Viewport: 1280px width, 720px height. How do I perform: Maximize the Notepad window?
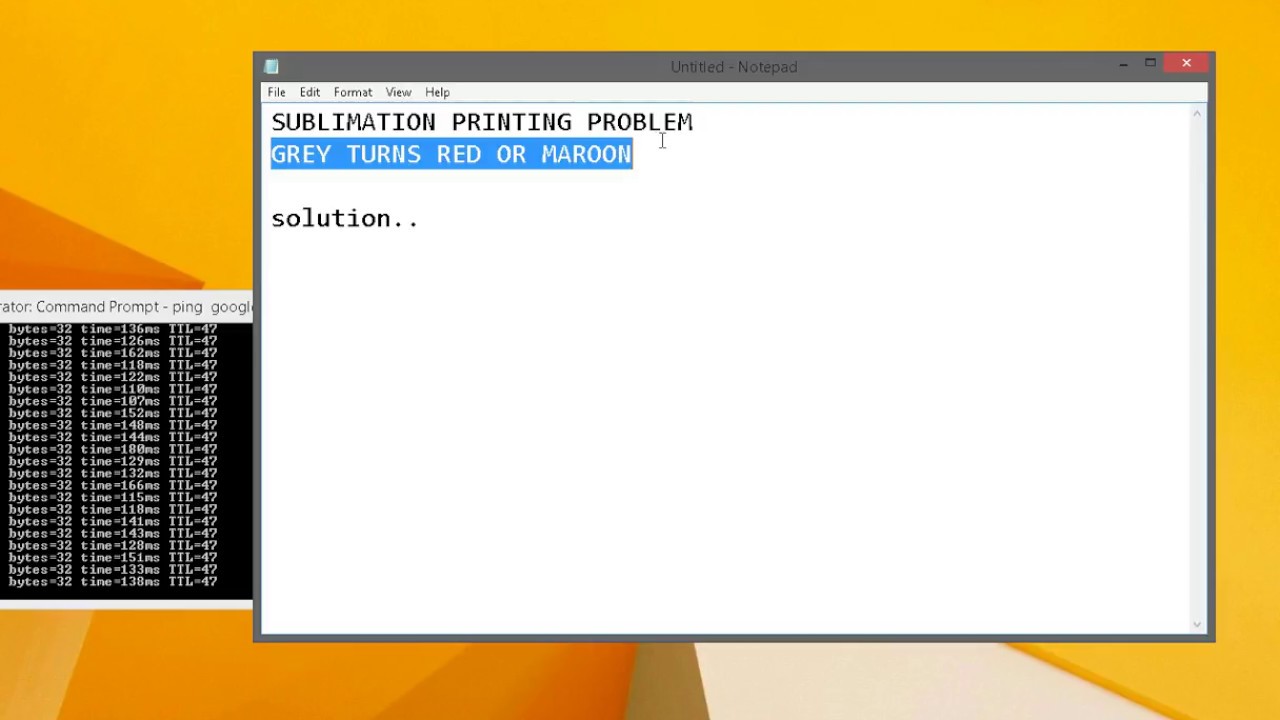pos(1150,64)
